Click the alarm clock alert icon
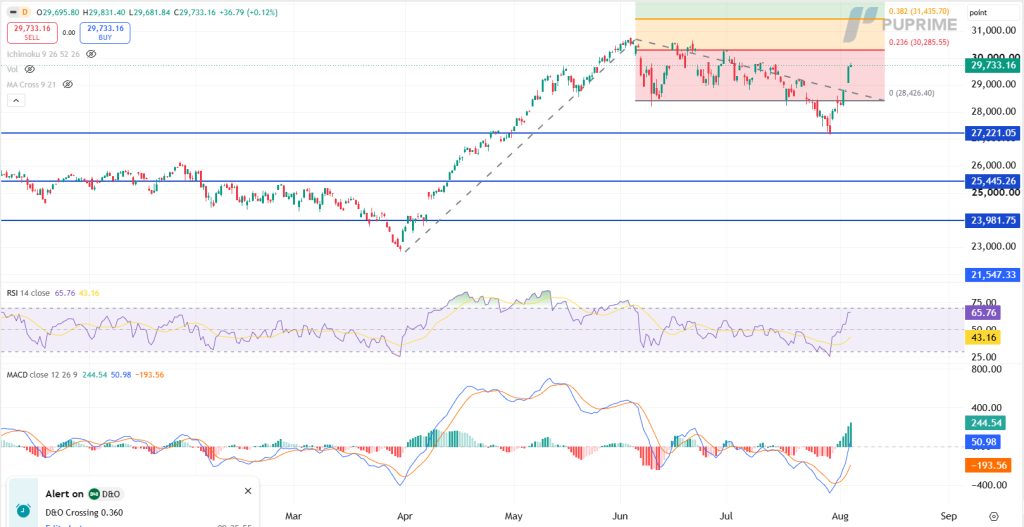 [24, 510]
